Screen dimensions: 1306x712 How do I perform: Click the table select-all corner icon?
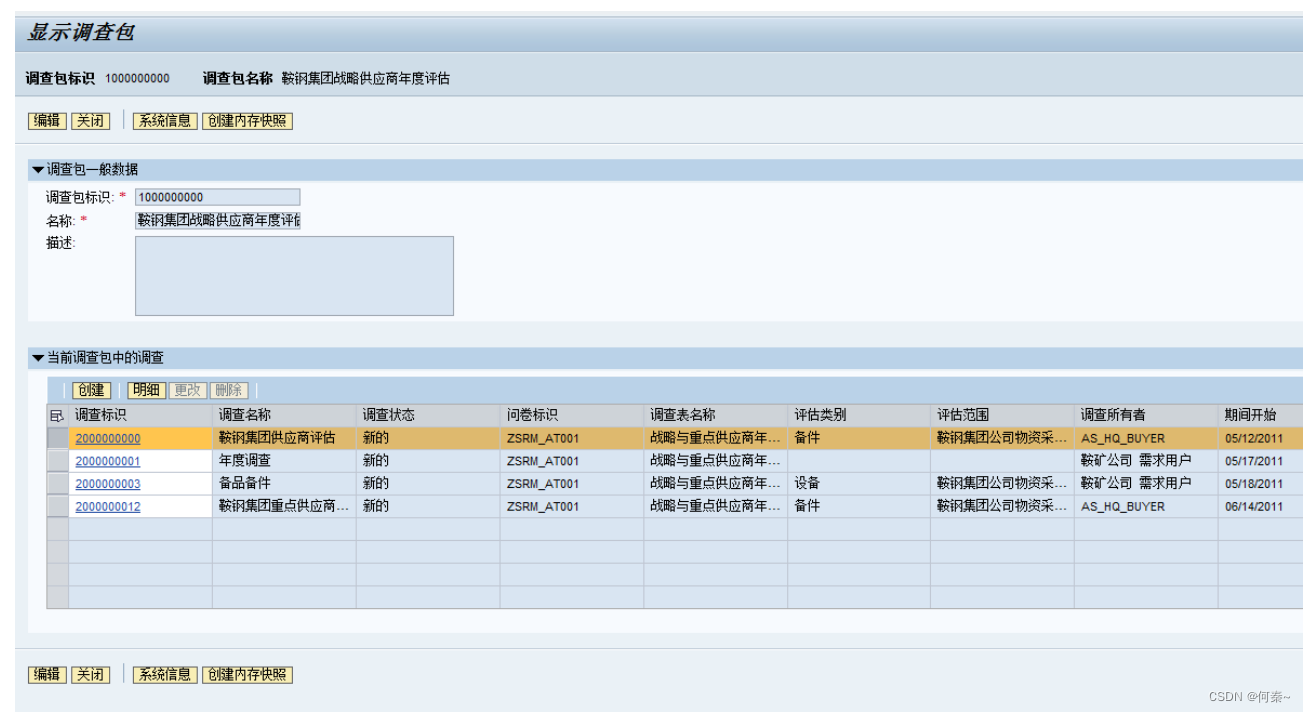(x=56, y=415)
